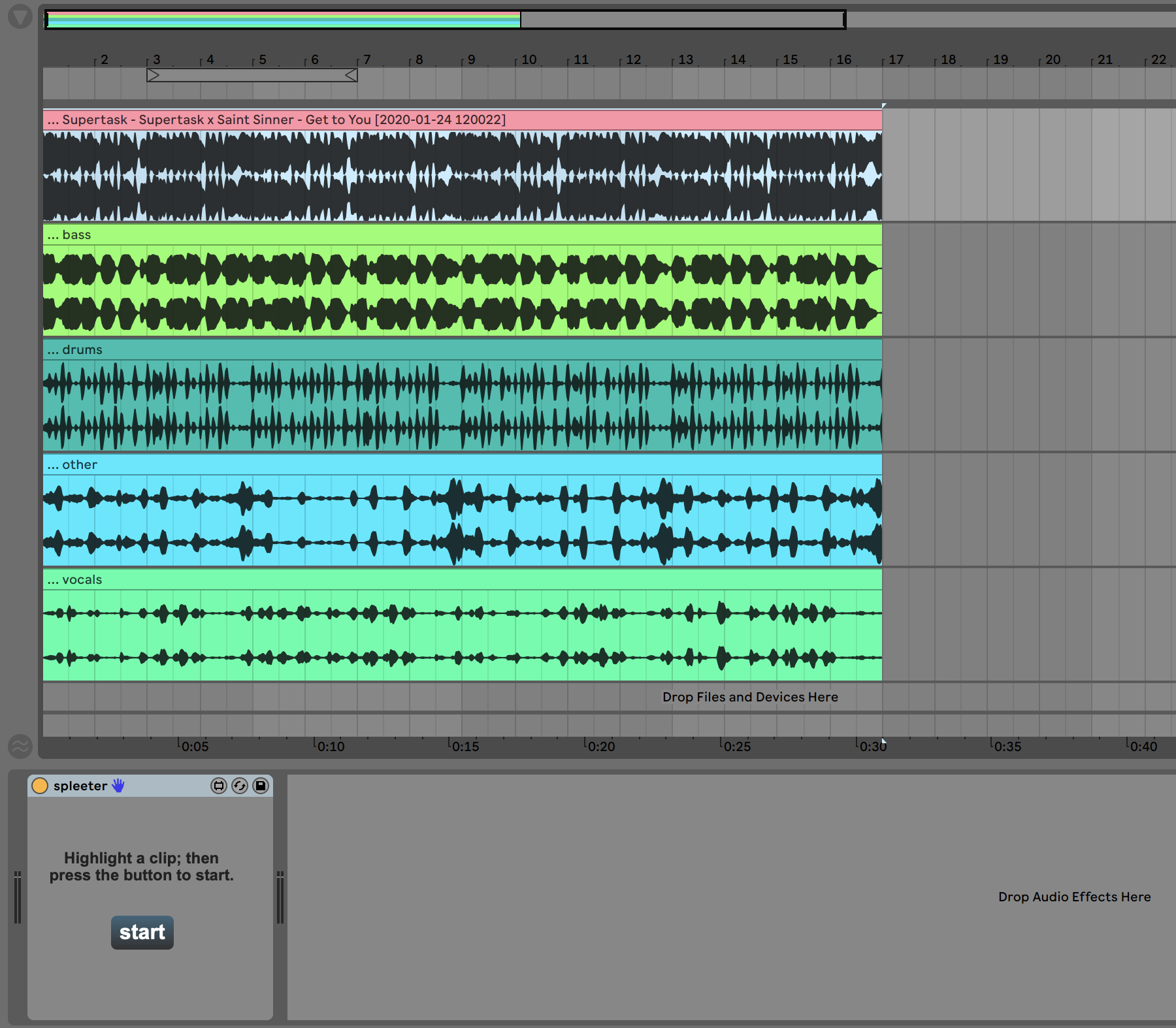
Task: Click the loop brace end marker
Action: [x=351, y=76]
